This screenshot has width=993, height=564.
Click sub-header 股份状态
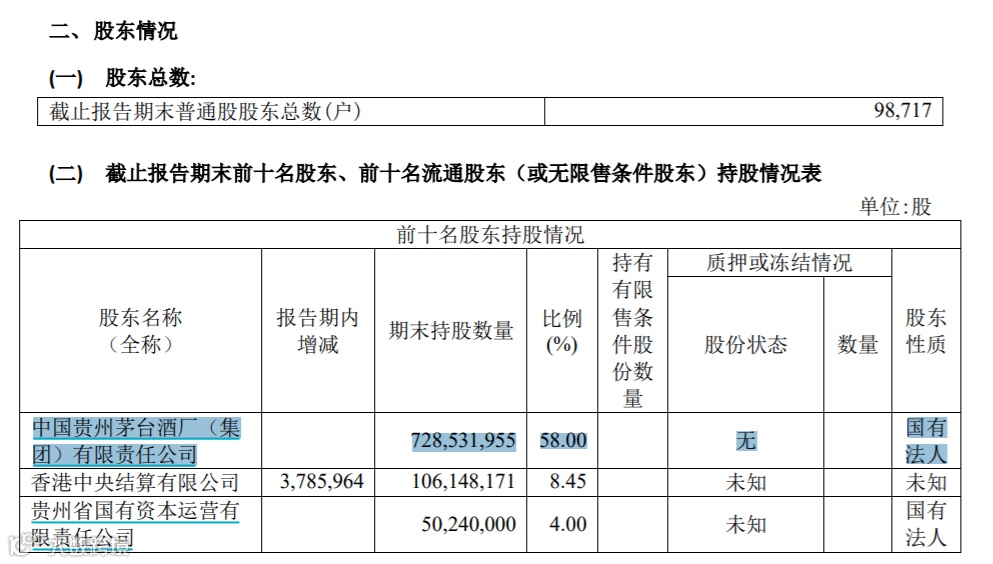[x=745, y=344]
